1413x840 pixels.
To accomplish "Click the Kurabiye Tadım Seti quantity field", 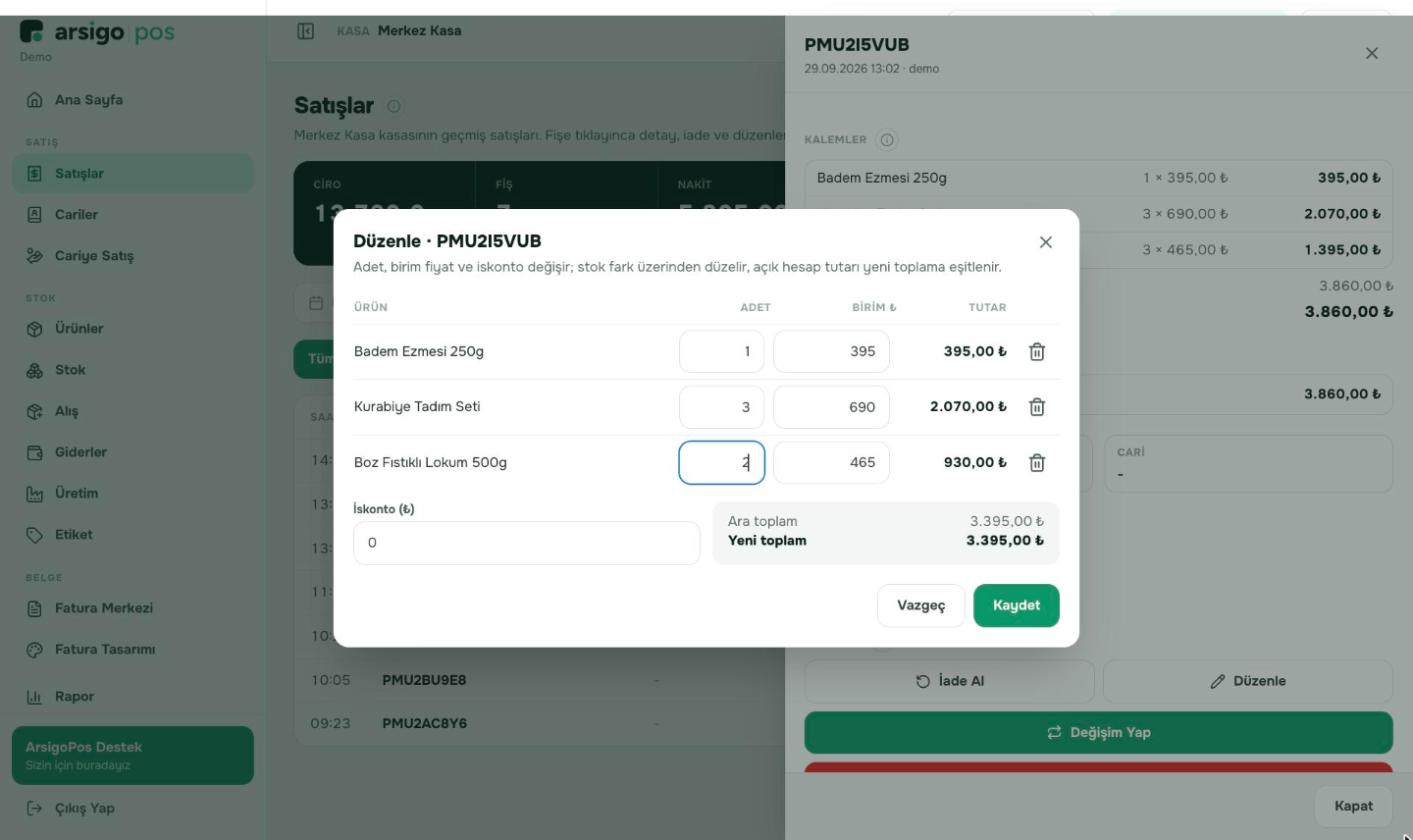I will [x=722, y=407].
